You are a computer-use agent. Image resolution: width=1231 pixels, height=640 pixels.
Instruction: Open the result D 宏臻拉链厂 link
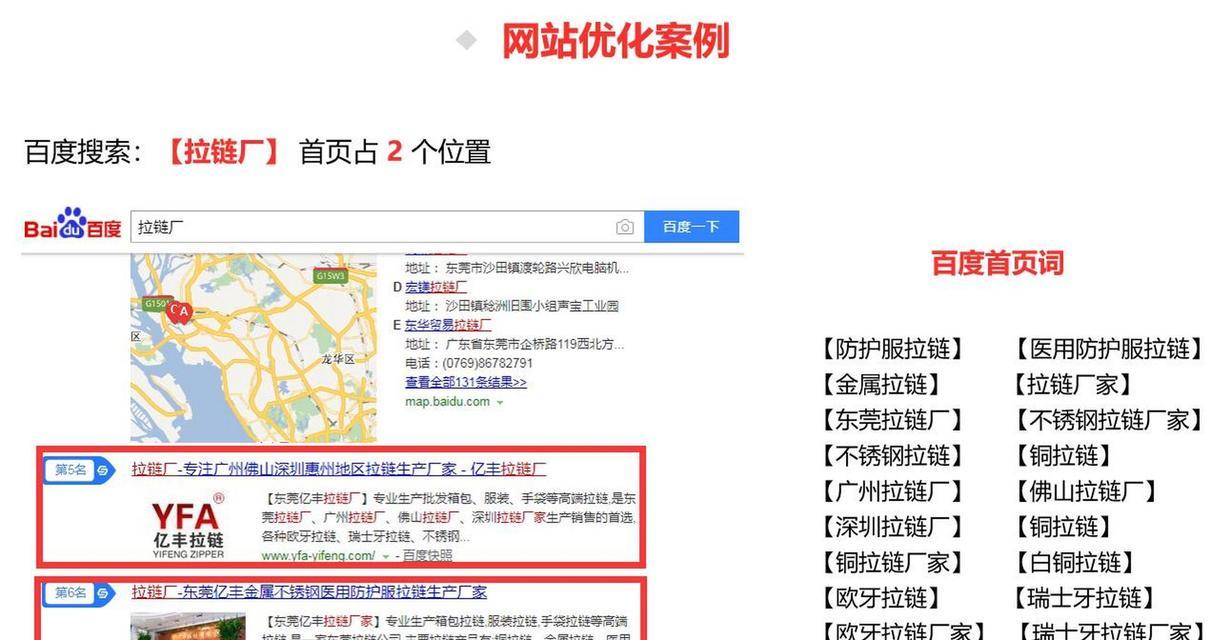436,287
